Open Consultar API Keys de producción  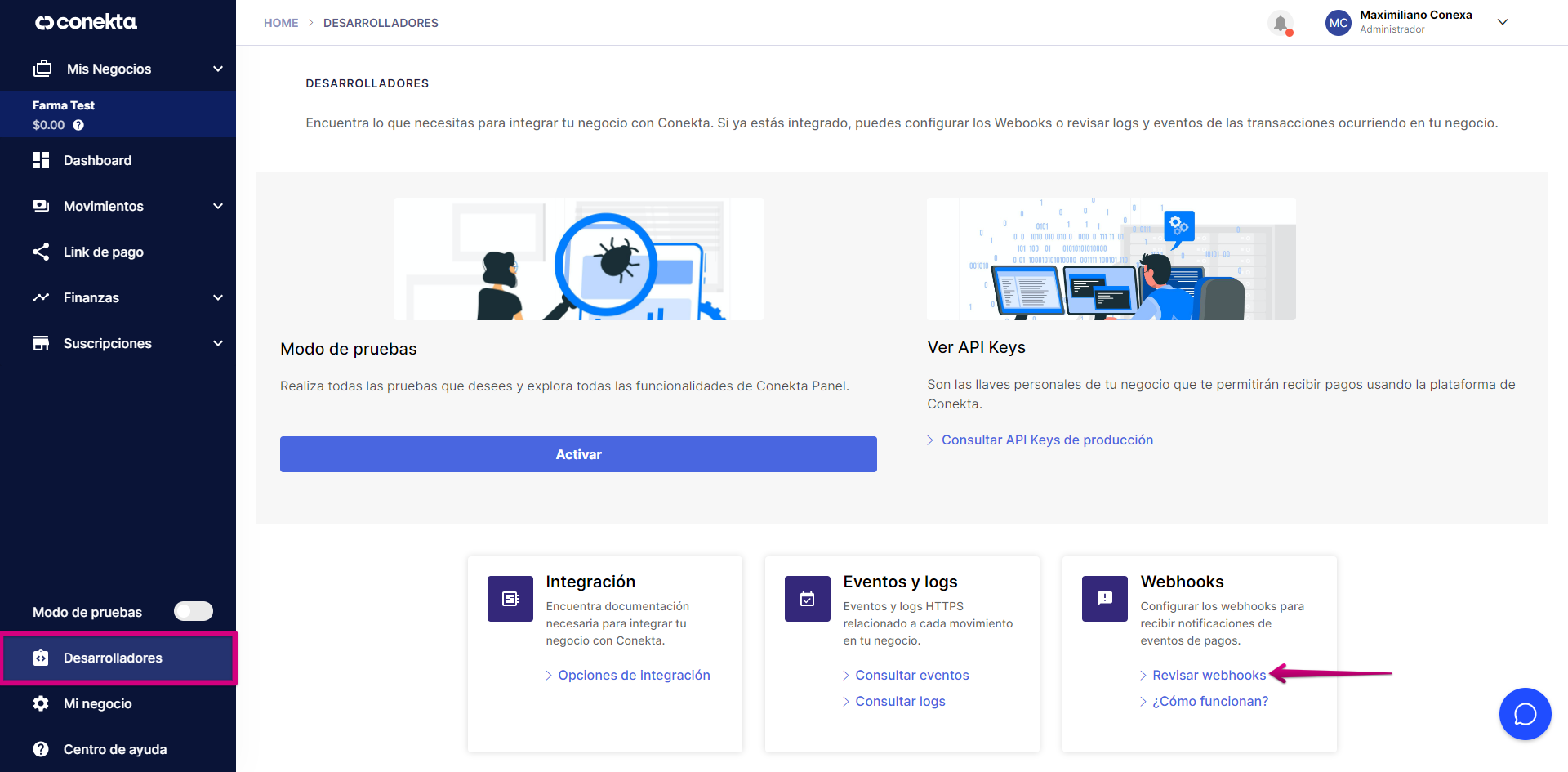pos(1047,440)
